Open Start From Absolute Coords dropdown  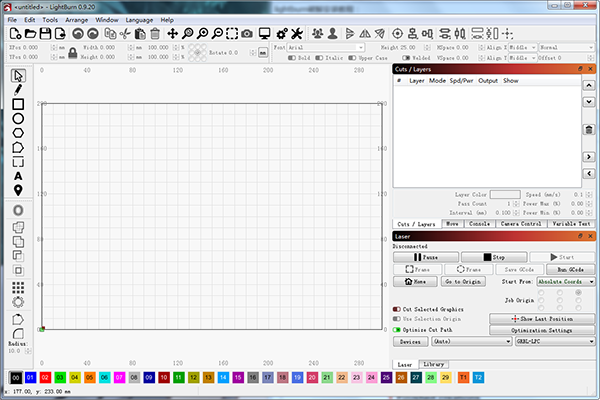click(566, 282)
